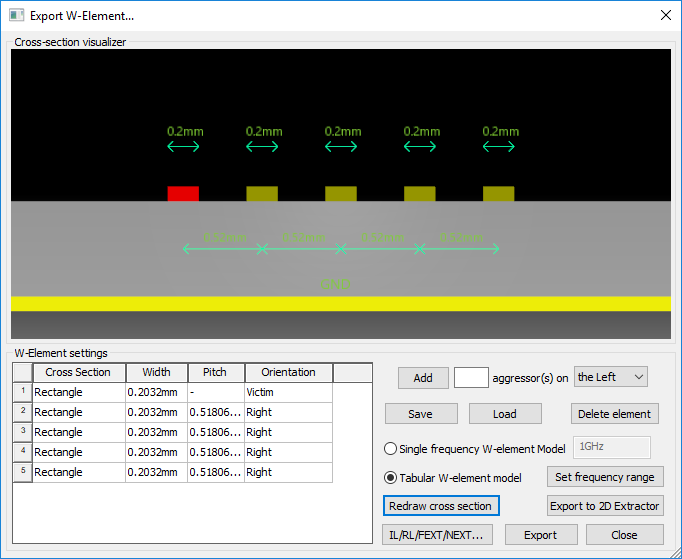The width and height of the screenshot is (682, 559).
Task: Click Redraw cross section button
Action: point(441,506)
